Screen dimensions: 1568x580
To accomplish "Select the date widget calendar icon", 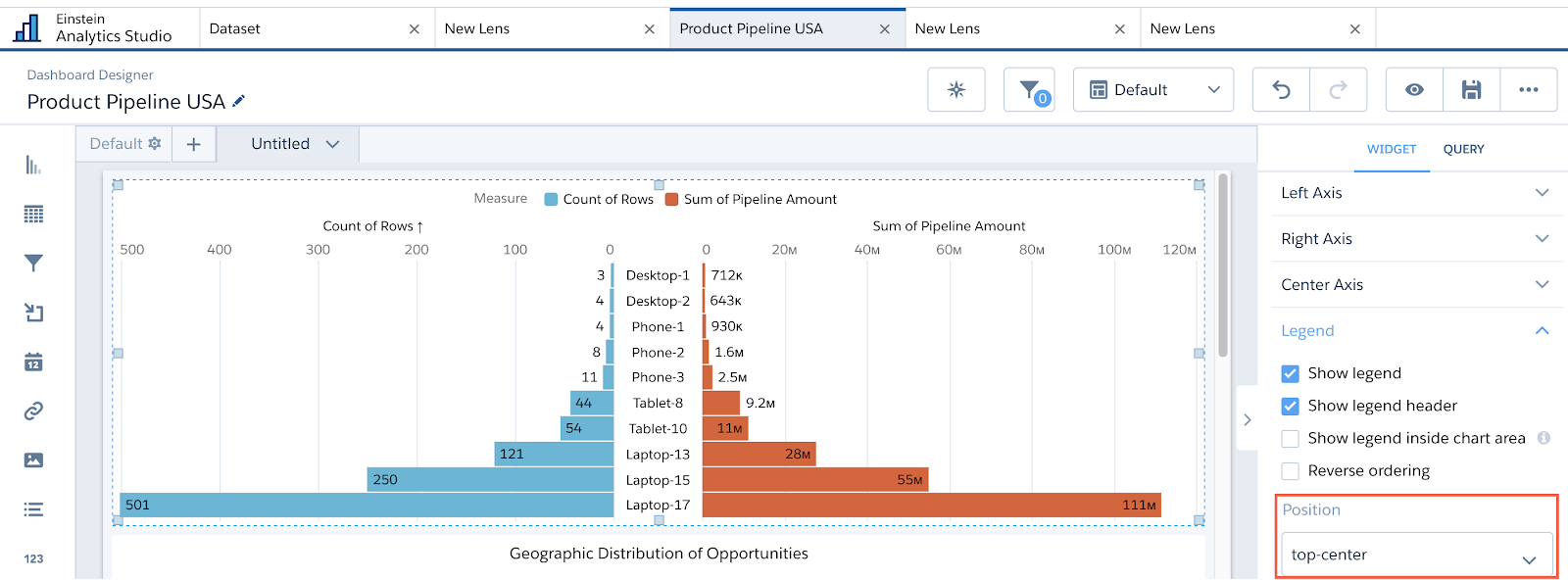I will tap(33, 362).
